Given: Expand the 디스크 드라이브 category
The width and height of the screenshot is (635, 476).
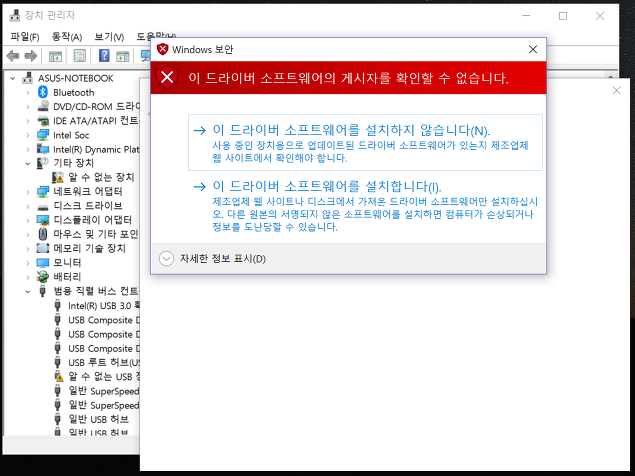Looking at the screenshot, I should point(28,206).
